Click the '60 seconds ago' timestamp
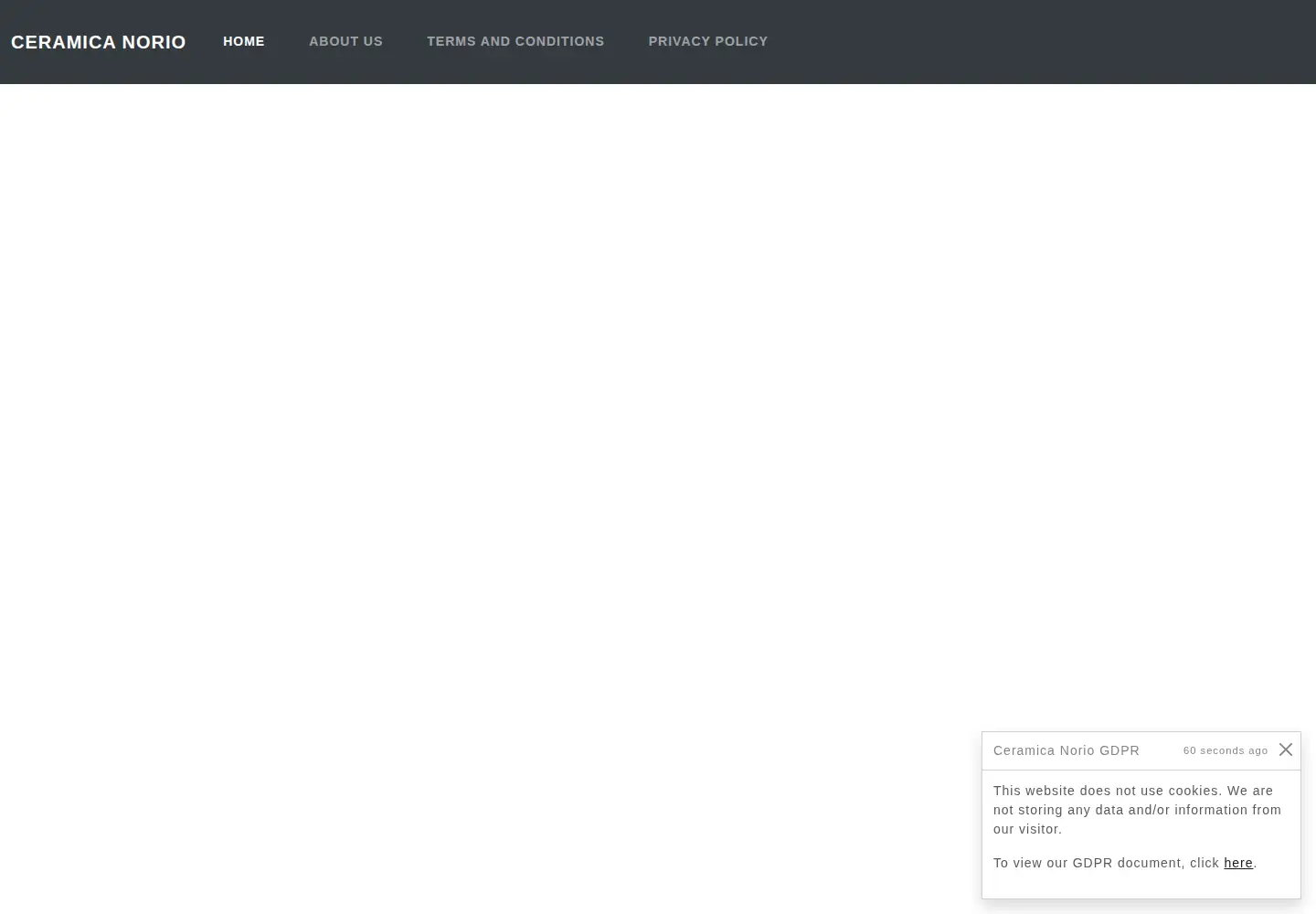 pos(1226,750)
